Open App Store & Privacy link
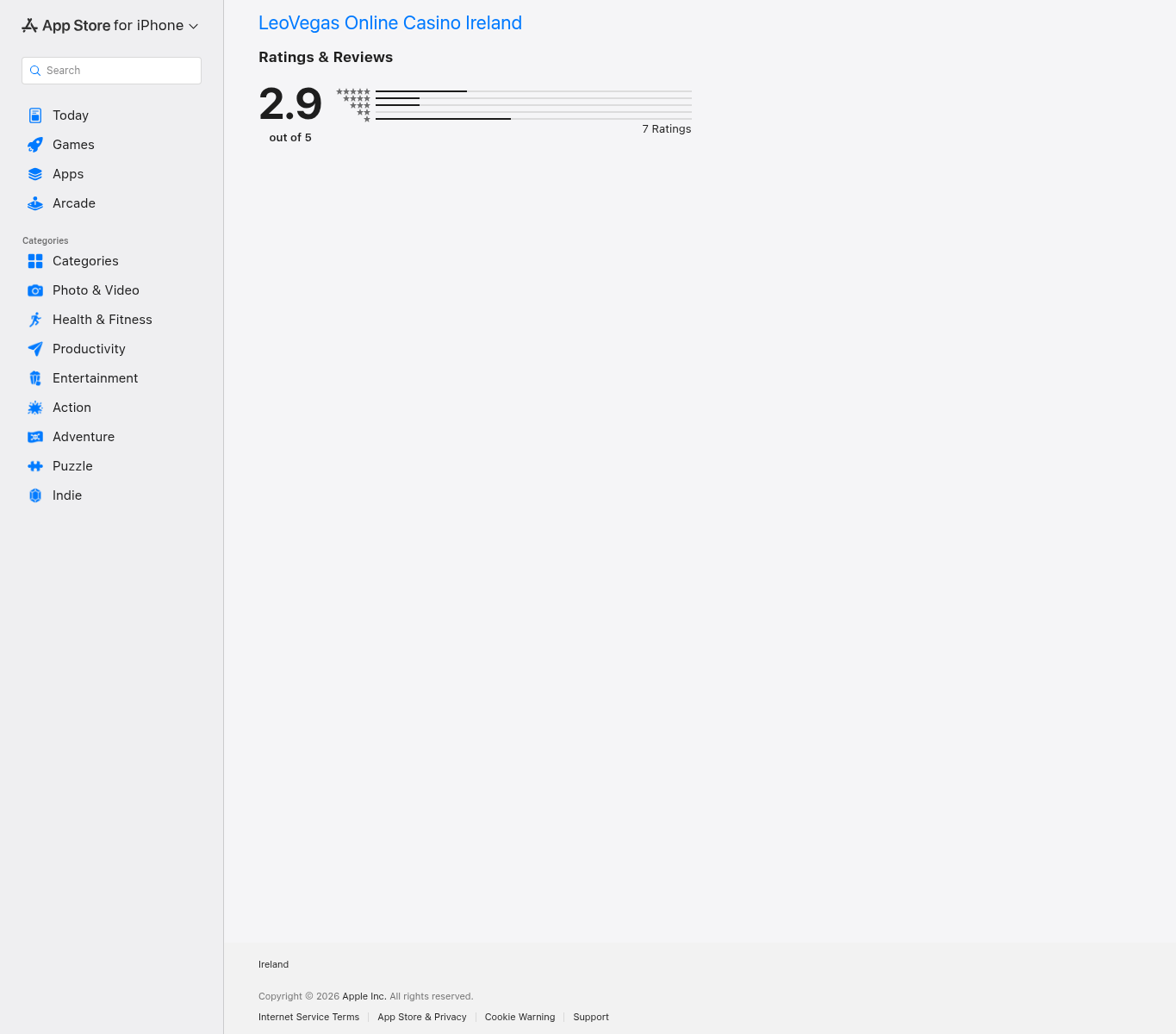 422,1017
